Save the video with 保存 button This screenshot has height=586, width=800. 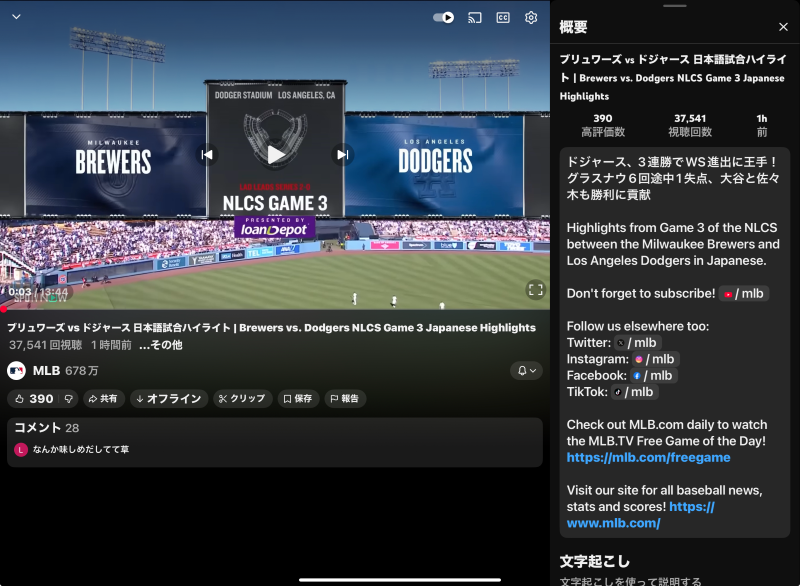297,399
